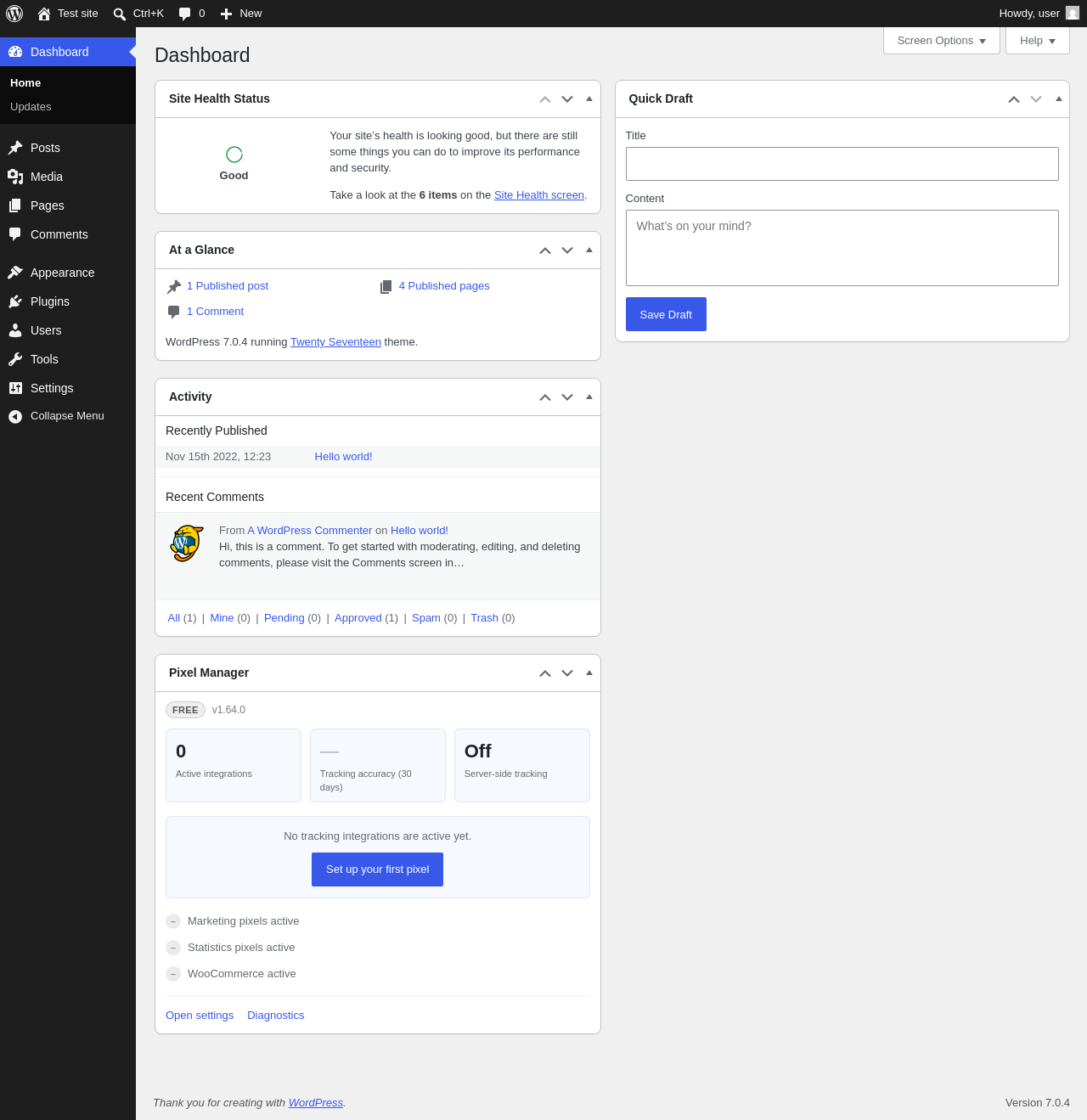The height and width of the screenshot is (1120, 1087).
Task: Click the New content plus icon
Action: click(x=226, y=14)
